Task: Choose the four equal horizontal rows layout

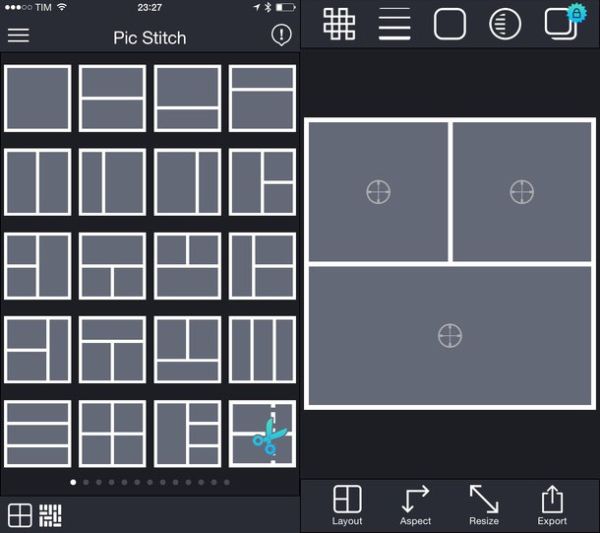Action: 38,433
